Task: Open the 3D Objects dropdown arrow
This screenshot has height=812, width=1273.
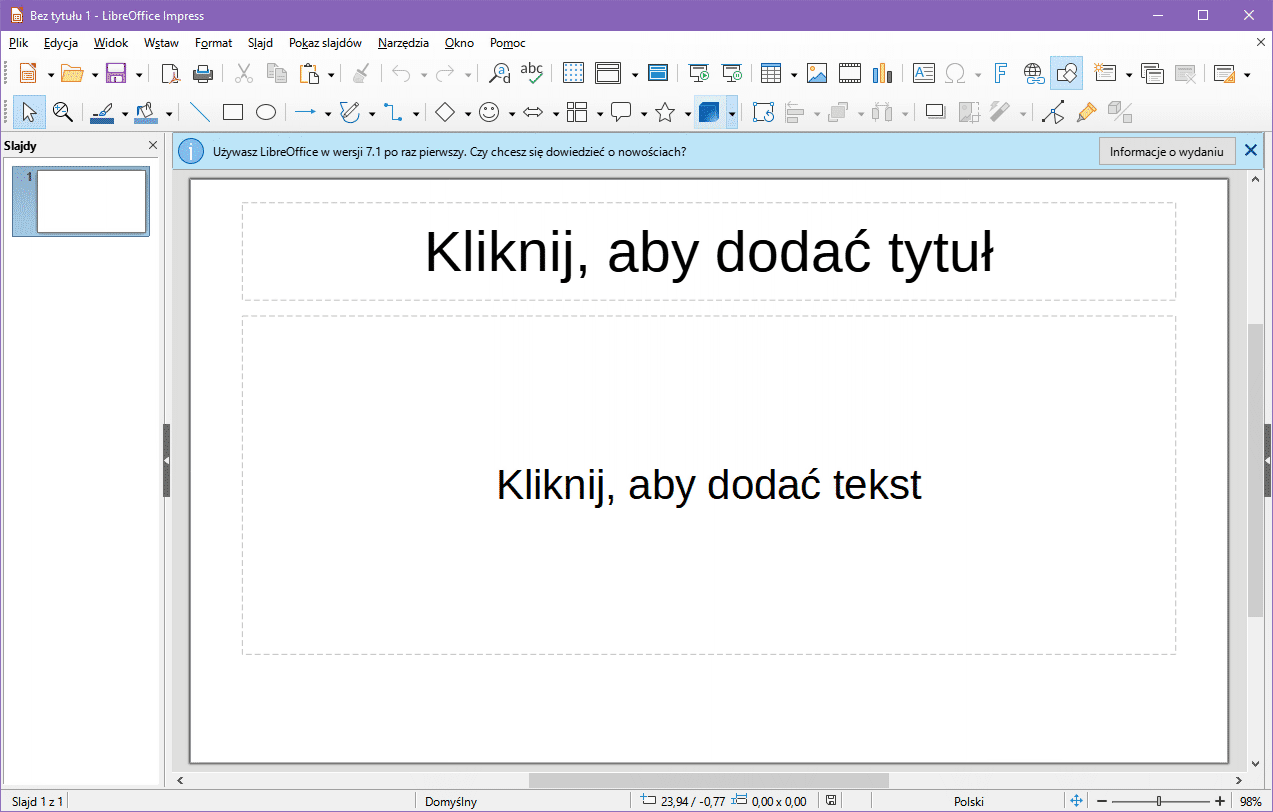Action: pyautogui.click(x=732, y=113)
